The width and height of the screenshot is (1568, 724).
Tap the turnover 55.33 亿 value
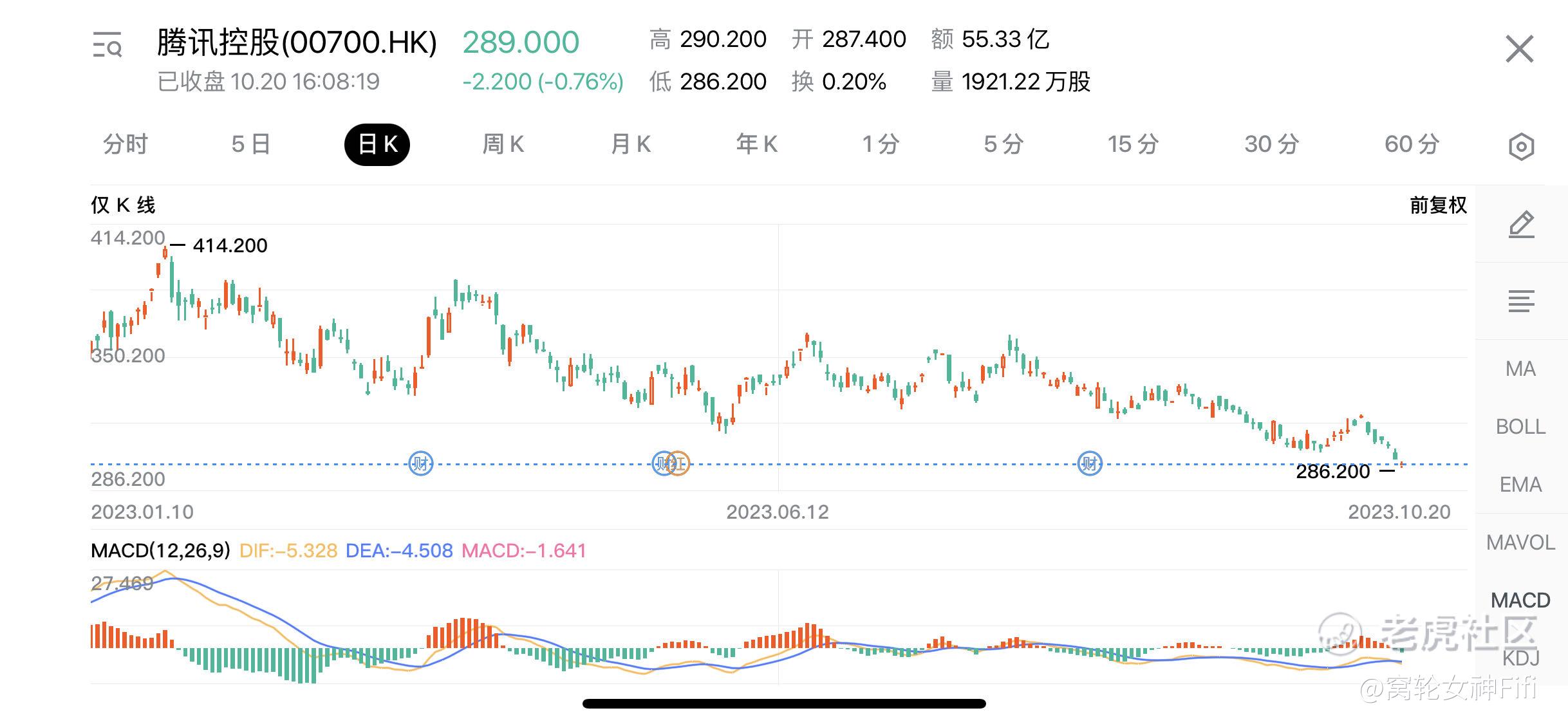pyautogui.click(x=1005, y=39)
